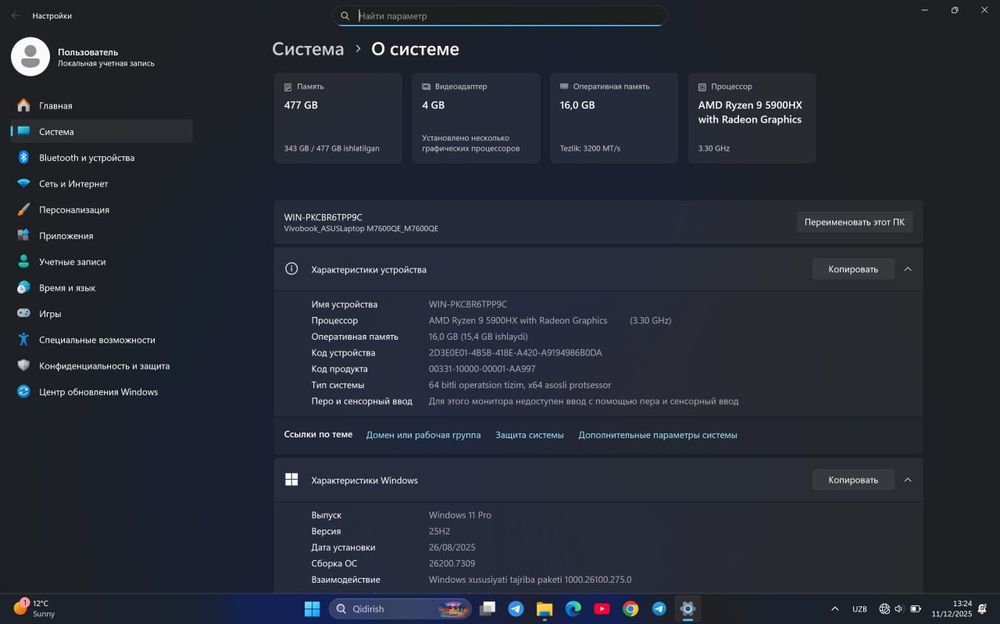Collapse the Характеристики устройства section chevron
Image resolution: width=1000 pixels, height=624 pixels.
(x=908, y=269)
